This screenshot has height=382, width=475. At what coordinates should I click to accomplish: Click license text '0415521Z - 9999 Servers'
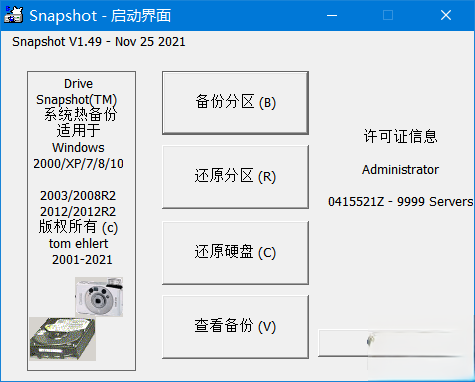coord(400,202)
